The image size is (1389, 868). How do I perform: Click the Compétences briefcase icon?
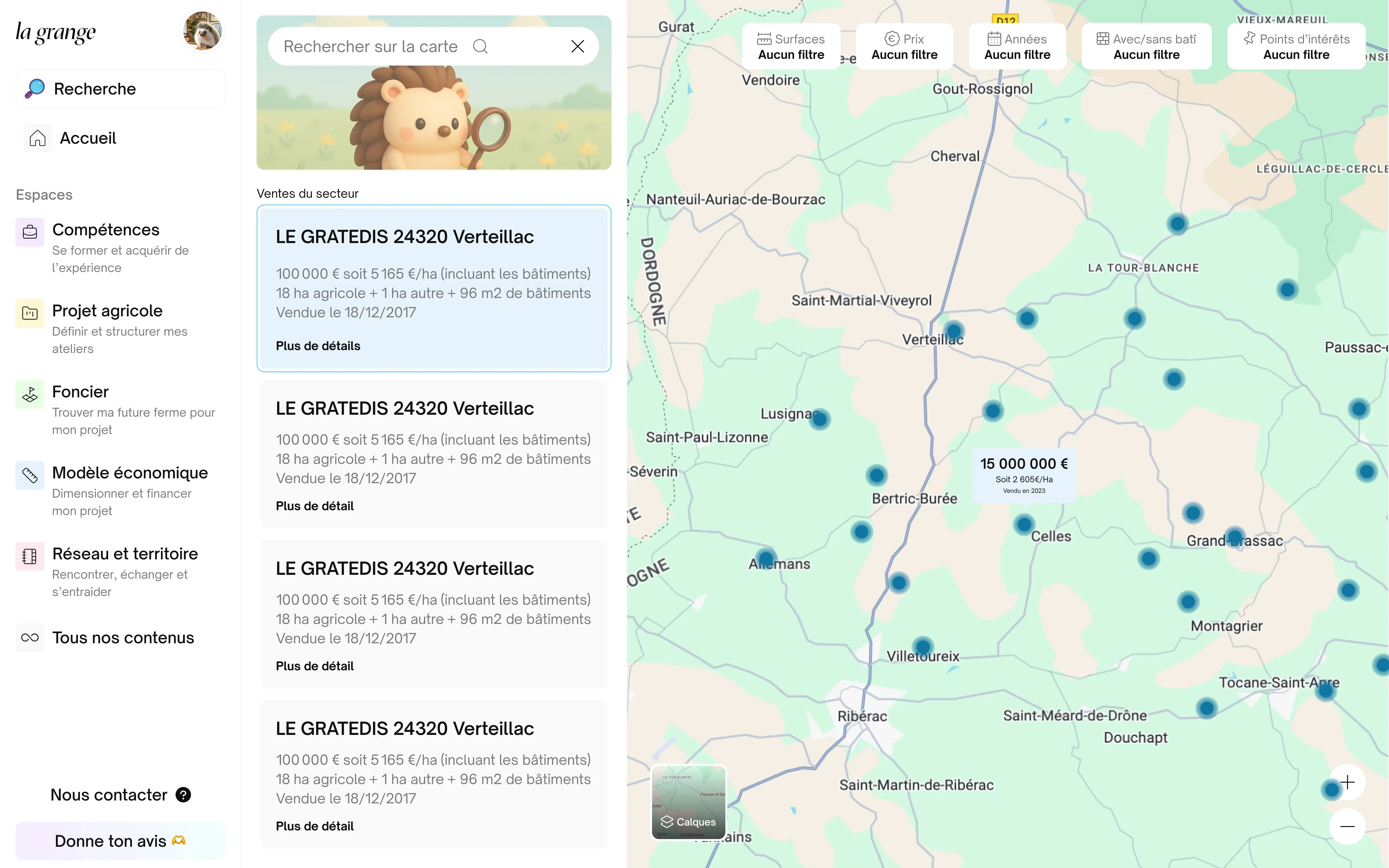[30, 232]
